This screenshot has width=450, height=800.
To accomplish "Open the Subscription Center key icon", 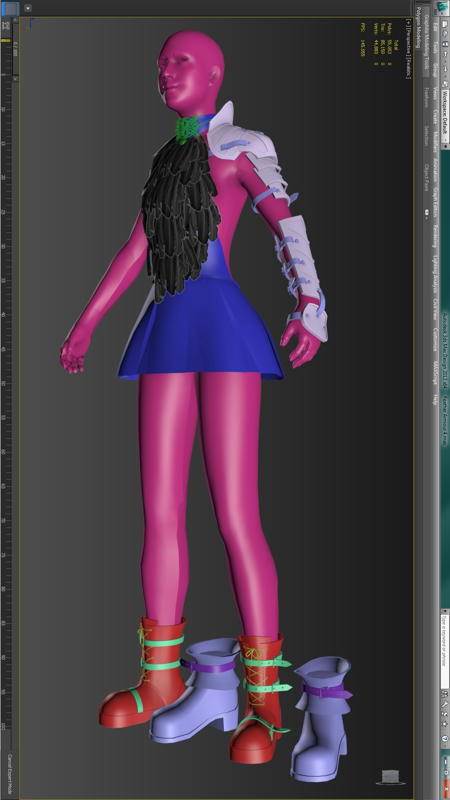I will pyautogui.click(x=445, y=704).
